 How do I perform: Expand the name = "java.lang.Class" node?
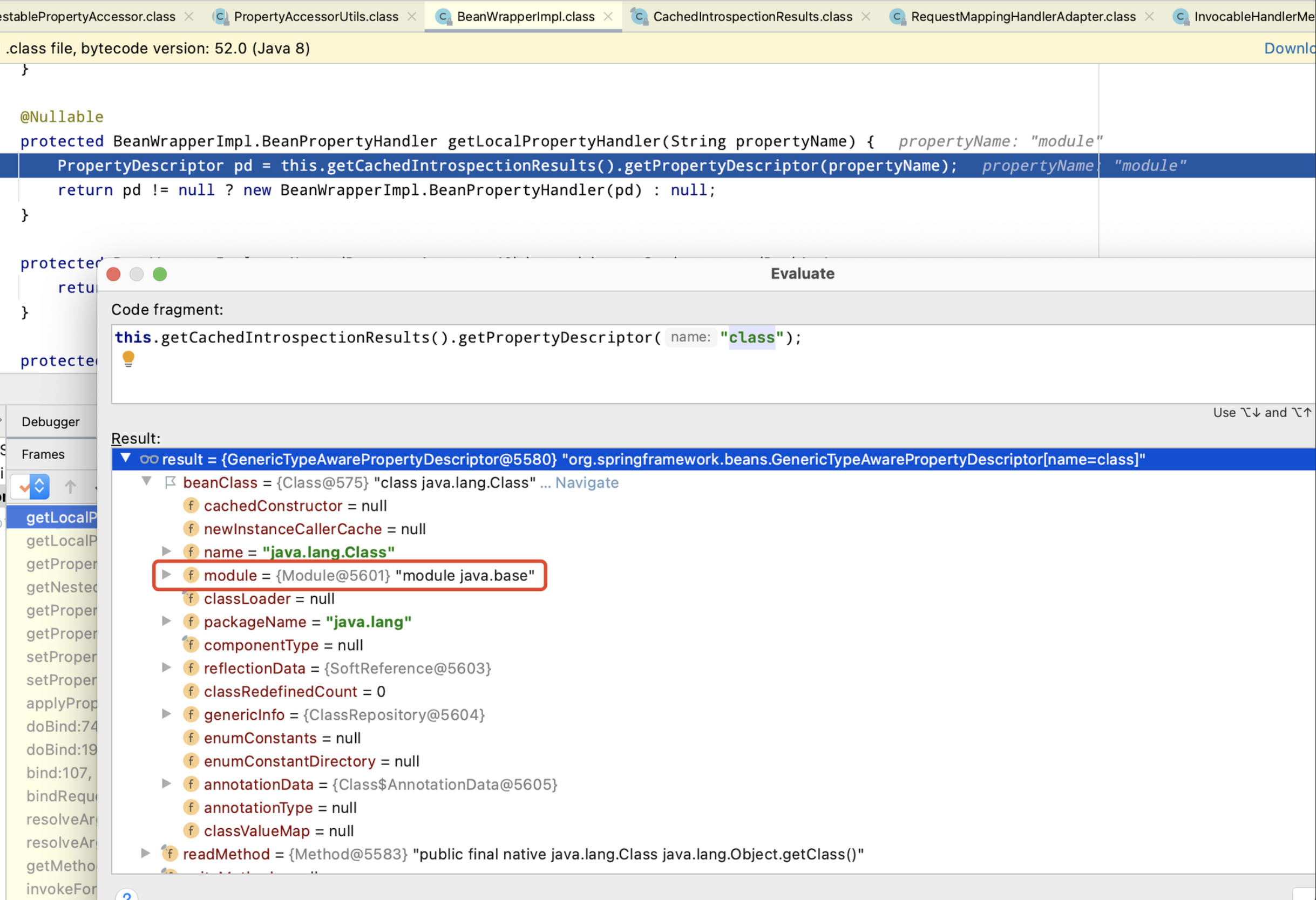(x=166, y=551)
